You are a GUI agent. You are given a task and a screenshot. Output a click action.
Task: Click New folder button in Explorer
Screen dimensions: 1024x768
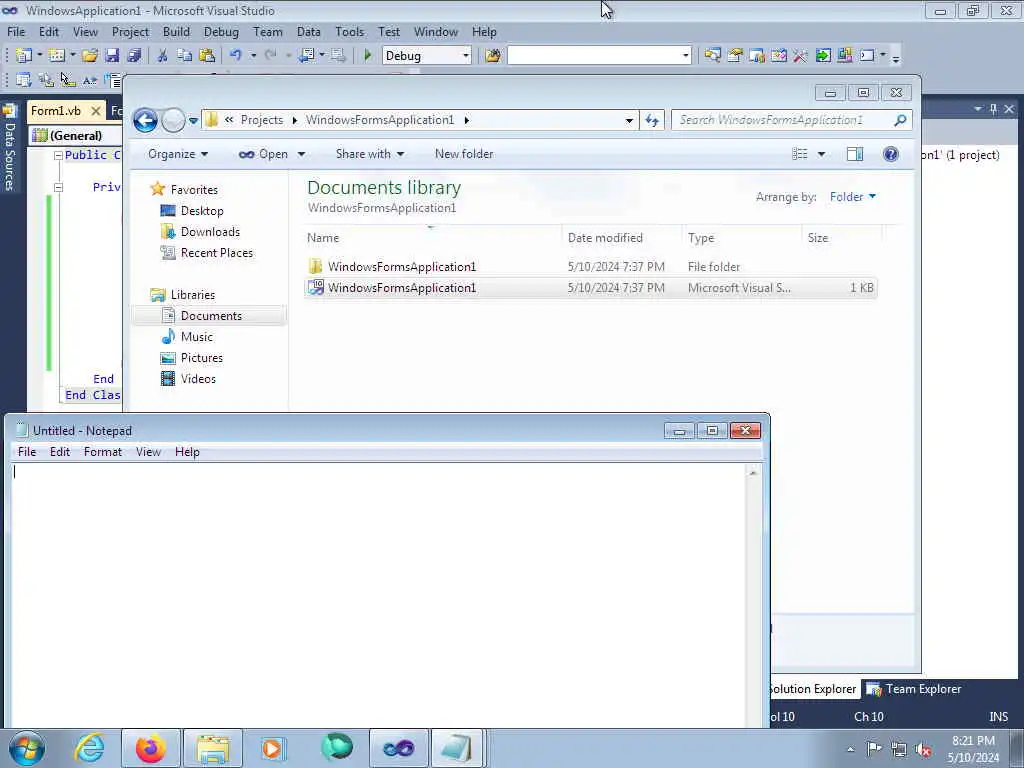click(x=464, y=154)
